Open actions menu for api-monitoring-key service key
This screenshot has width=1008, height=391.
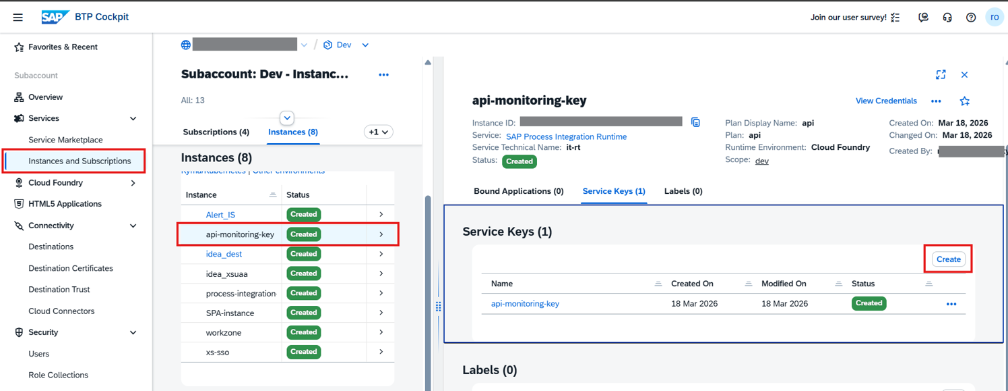[951, 304]
